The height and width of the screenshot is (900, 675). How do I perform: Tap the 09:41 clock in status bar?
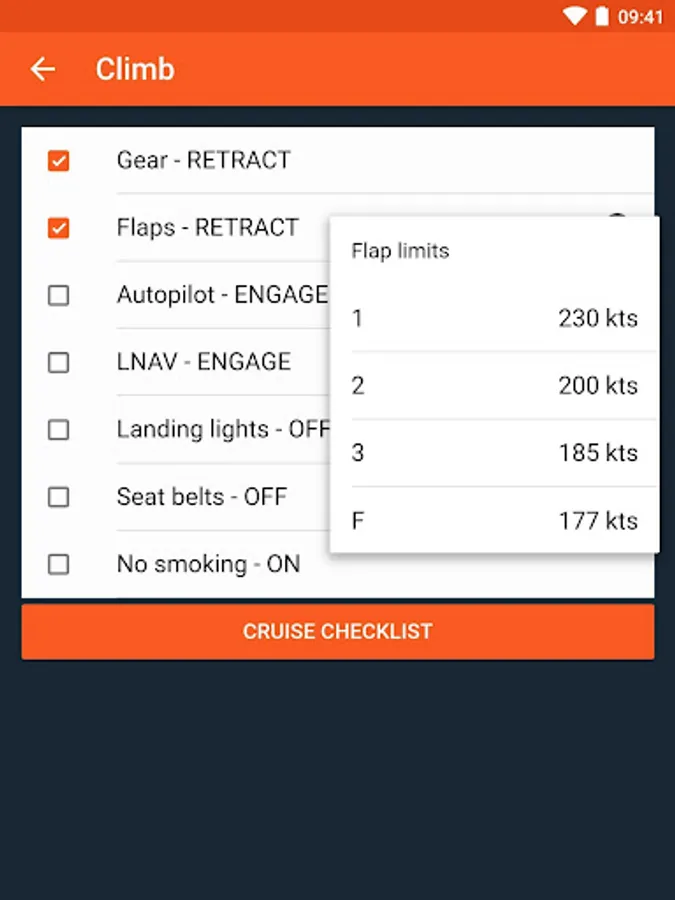click(640, 17)
